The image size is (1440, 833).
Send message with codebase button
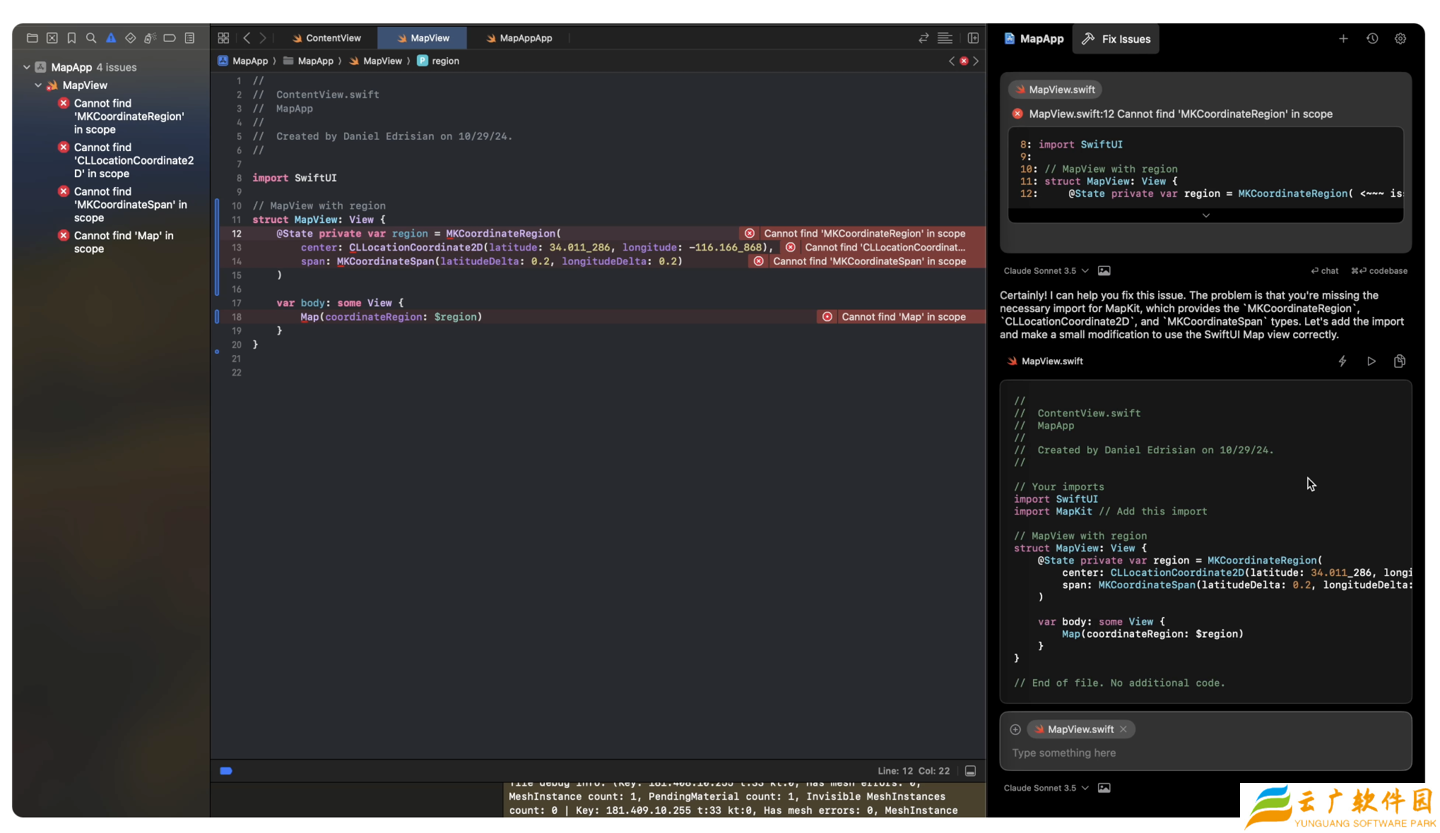click(x=1379, y=271)
